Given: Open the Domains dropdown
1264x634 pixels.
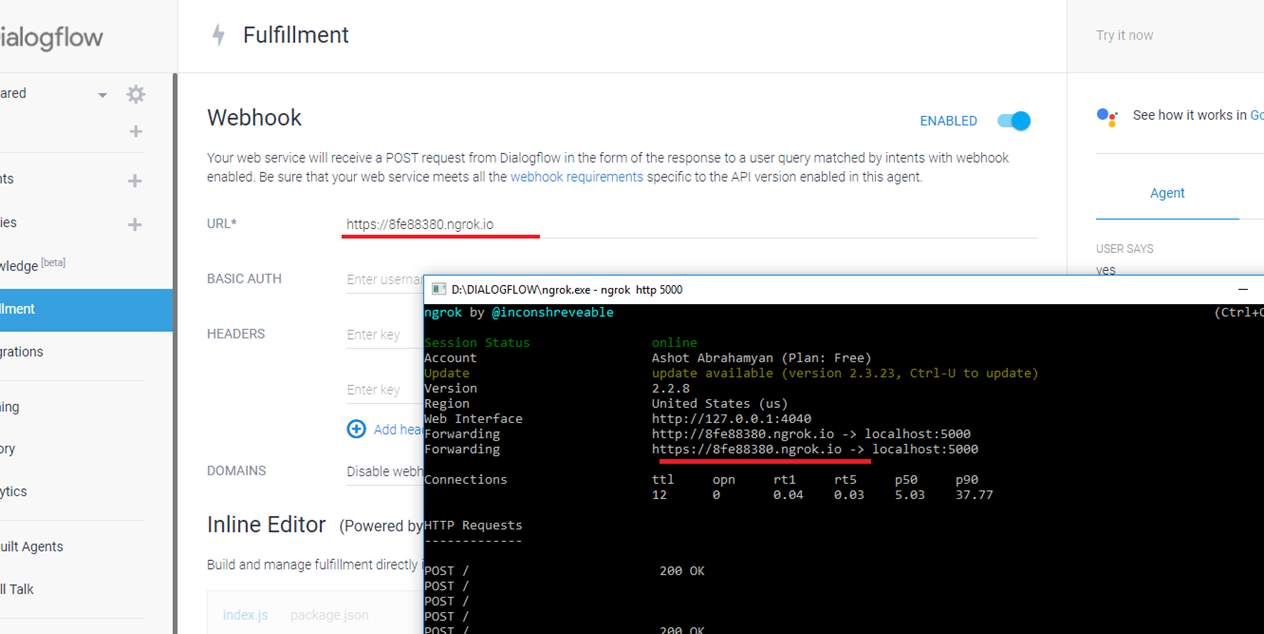Looking at the screenshot, I should point(384,472).
